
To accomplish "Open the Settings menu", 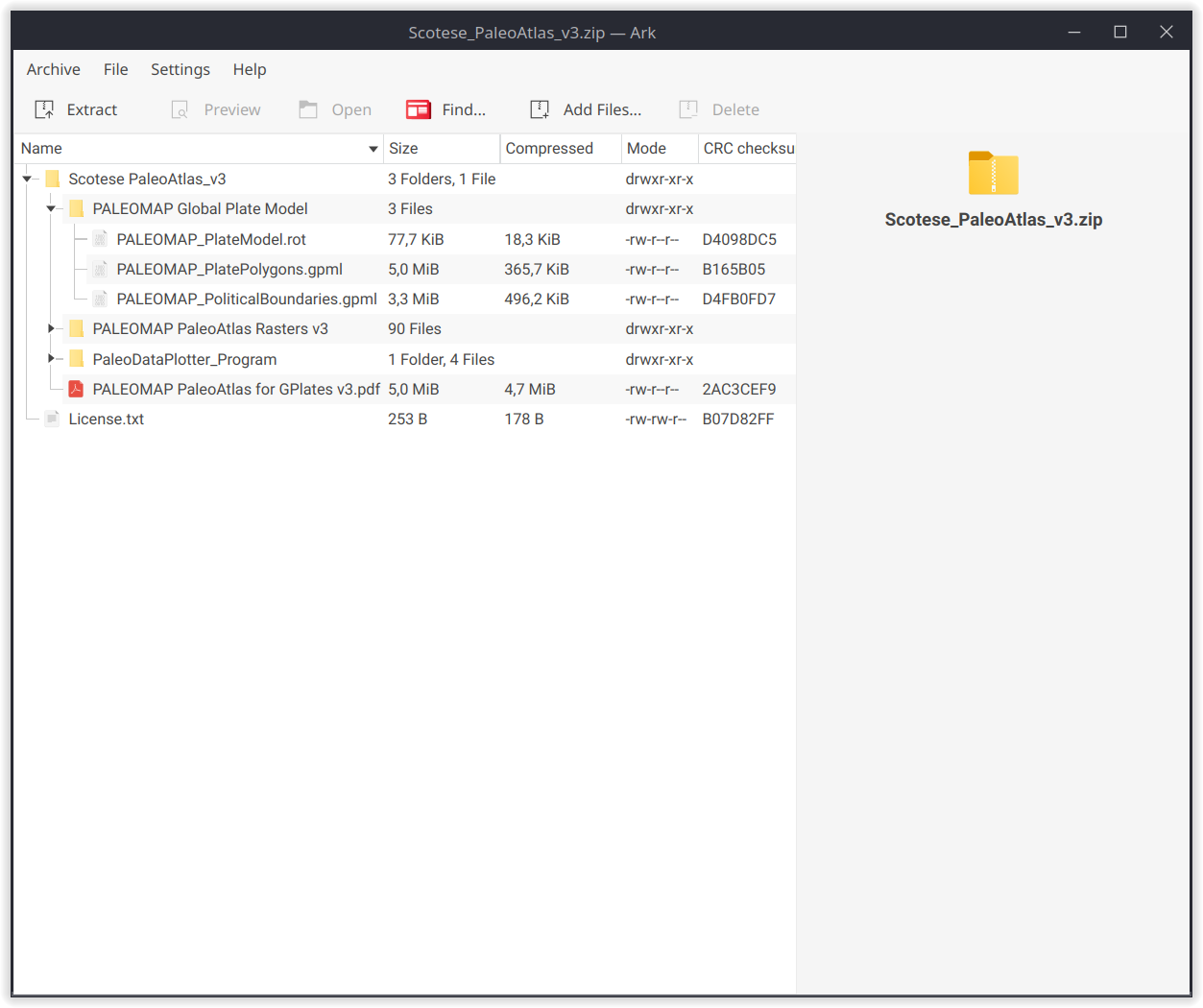I will (180, 69).
